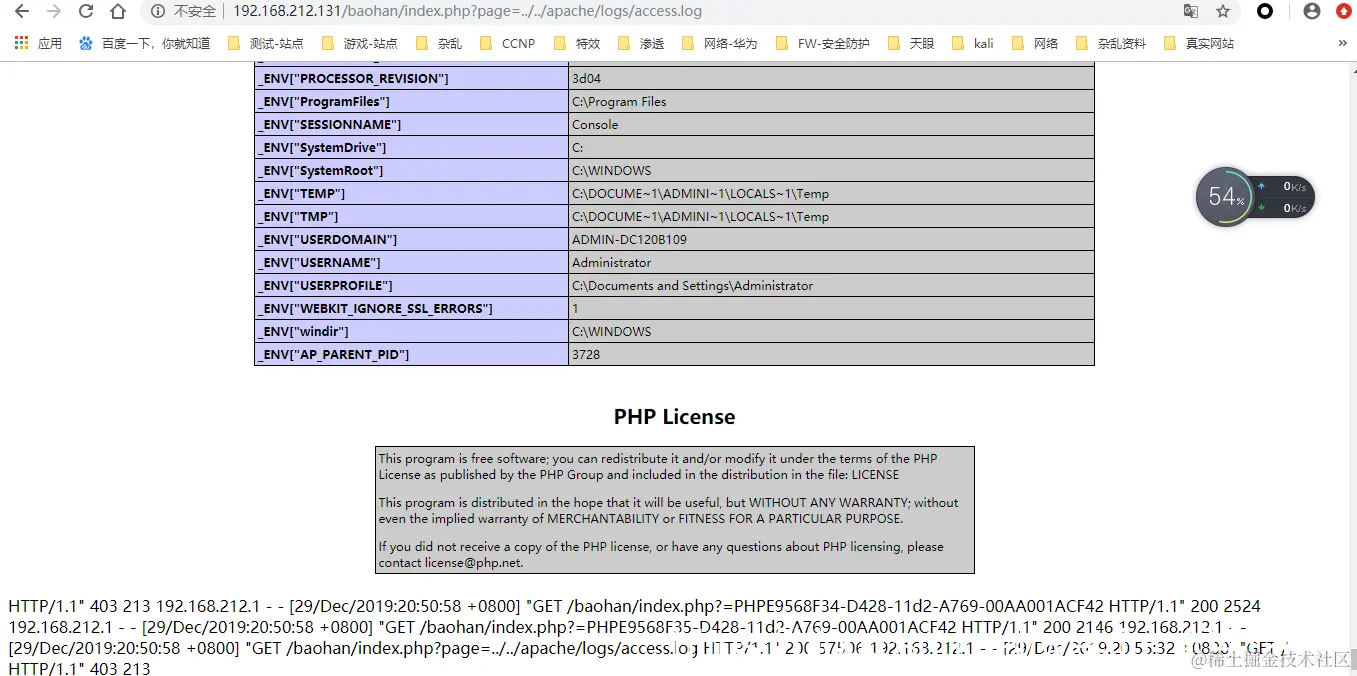Select the _ENV["TMP"] cell

pos(411,216)
